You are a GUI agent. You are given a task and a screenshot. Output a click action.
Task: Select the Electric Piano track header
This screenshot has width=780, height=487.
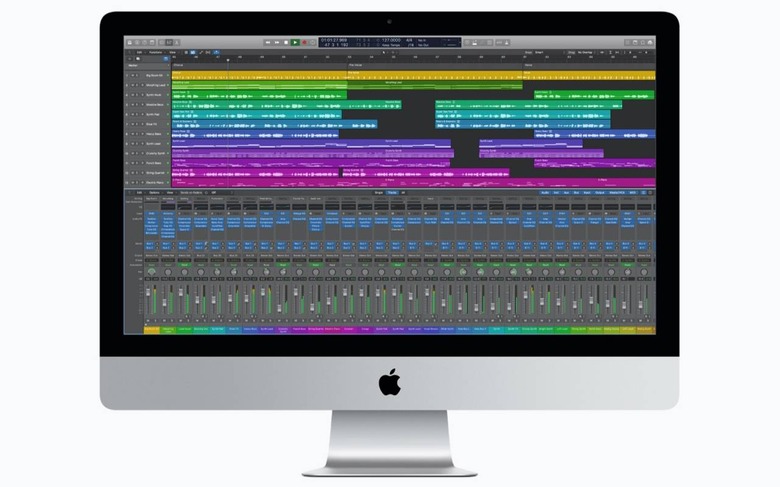click(147, 183)
